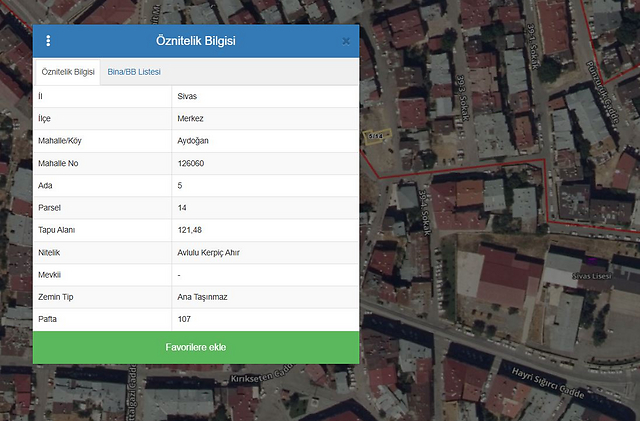The height and width of the screenshot is (421, 640).
Task: Close the Öznitelik Bilgisi dialog
Action: [346, 41]
